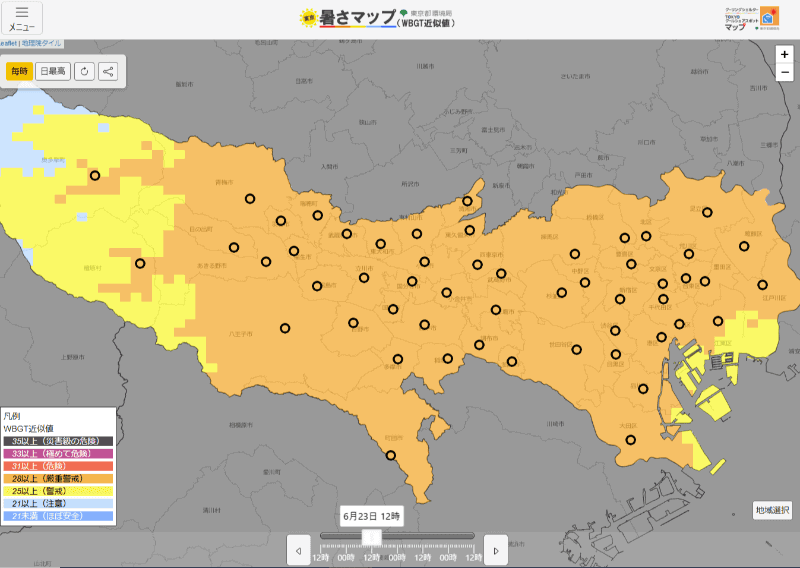The image size is (800, 568).
Task: Open the share icon next to refresh
Action: pyautogui.click(x=108, y=71)
